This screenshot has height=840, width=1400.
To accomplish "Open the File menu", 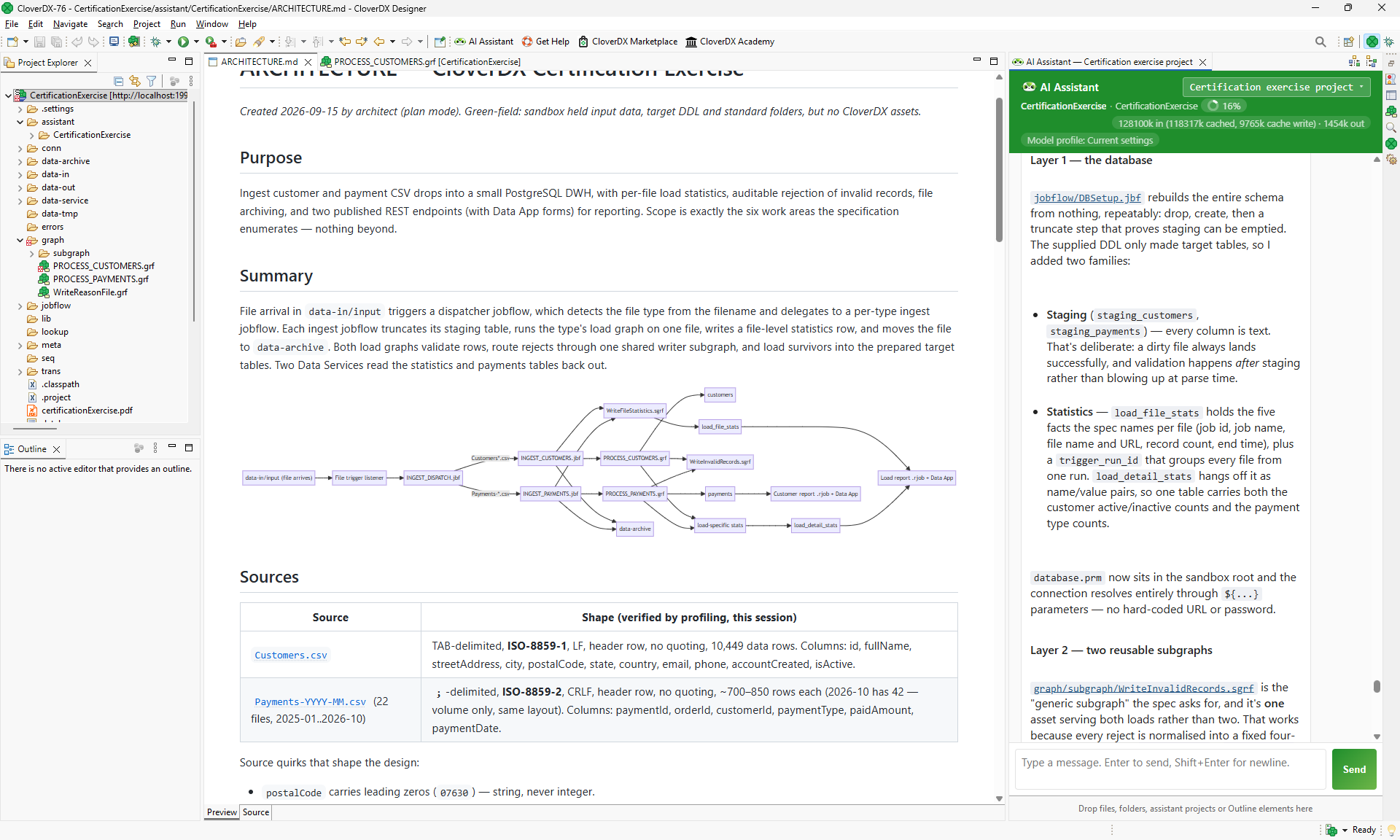I will tap(12, 24).
